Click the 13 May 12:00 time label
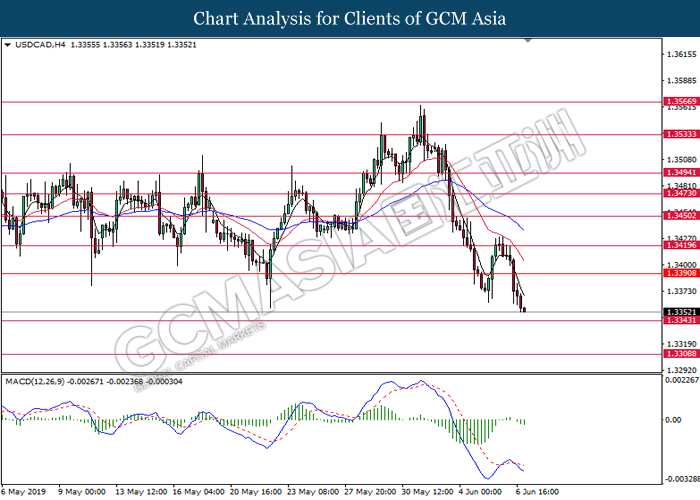 [x=141, y=492]
